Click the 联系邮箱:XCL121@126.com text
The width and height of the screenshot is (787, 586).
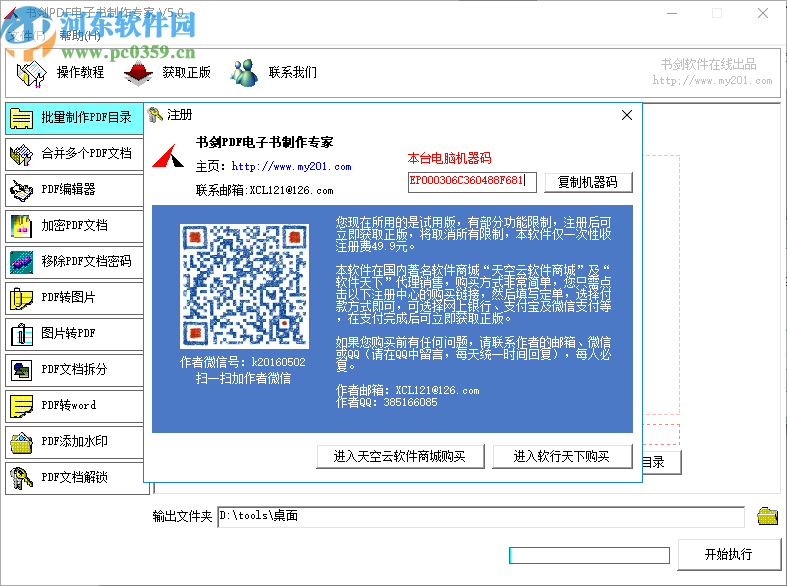tap(265, 191)
